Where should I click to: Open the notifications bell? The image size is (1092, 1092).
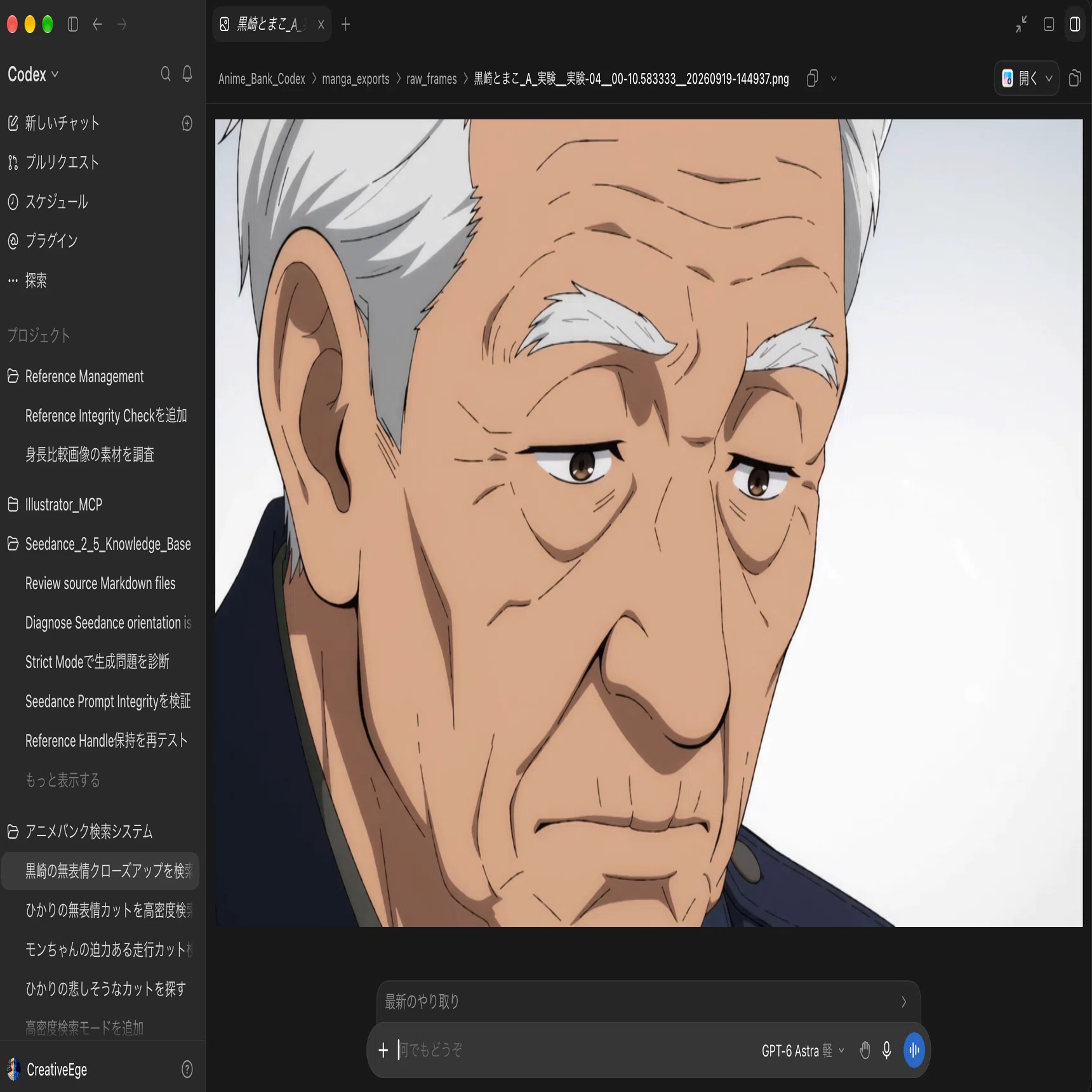(187, 74)
